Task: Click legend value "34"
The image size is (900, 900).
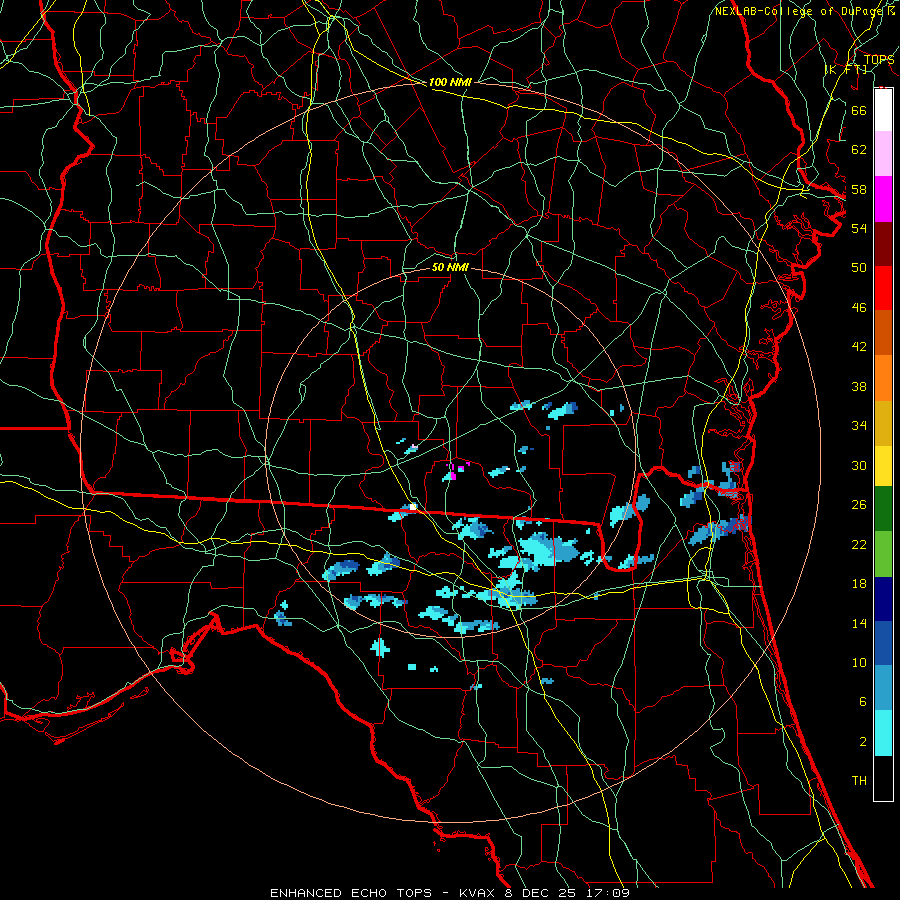Action: click(859, 426)
